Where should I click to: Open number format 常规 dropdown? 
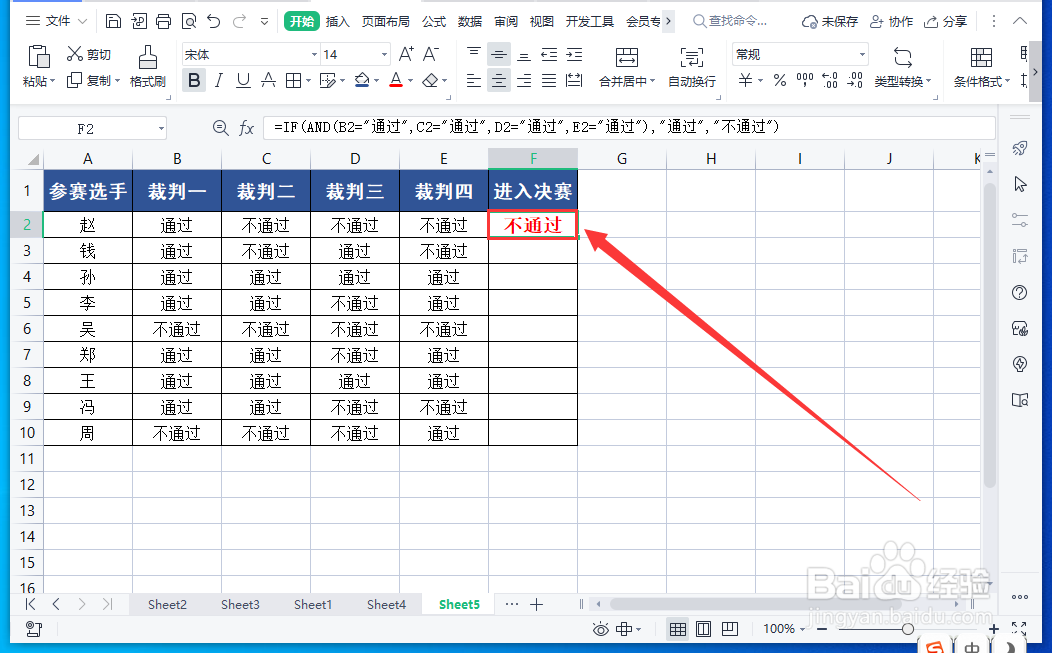coord(862,54)
